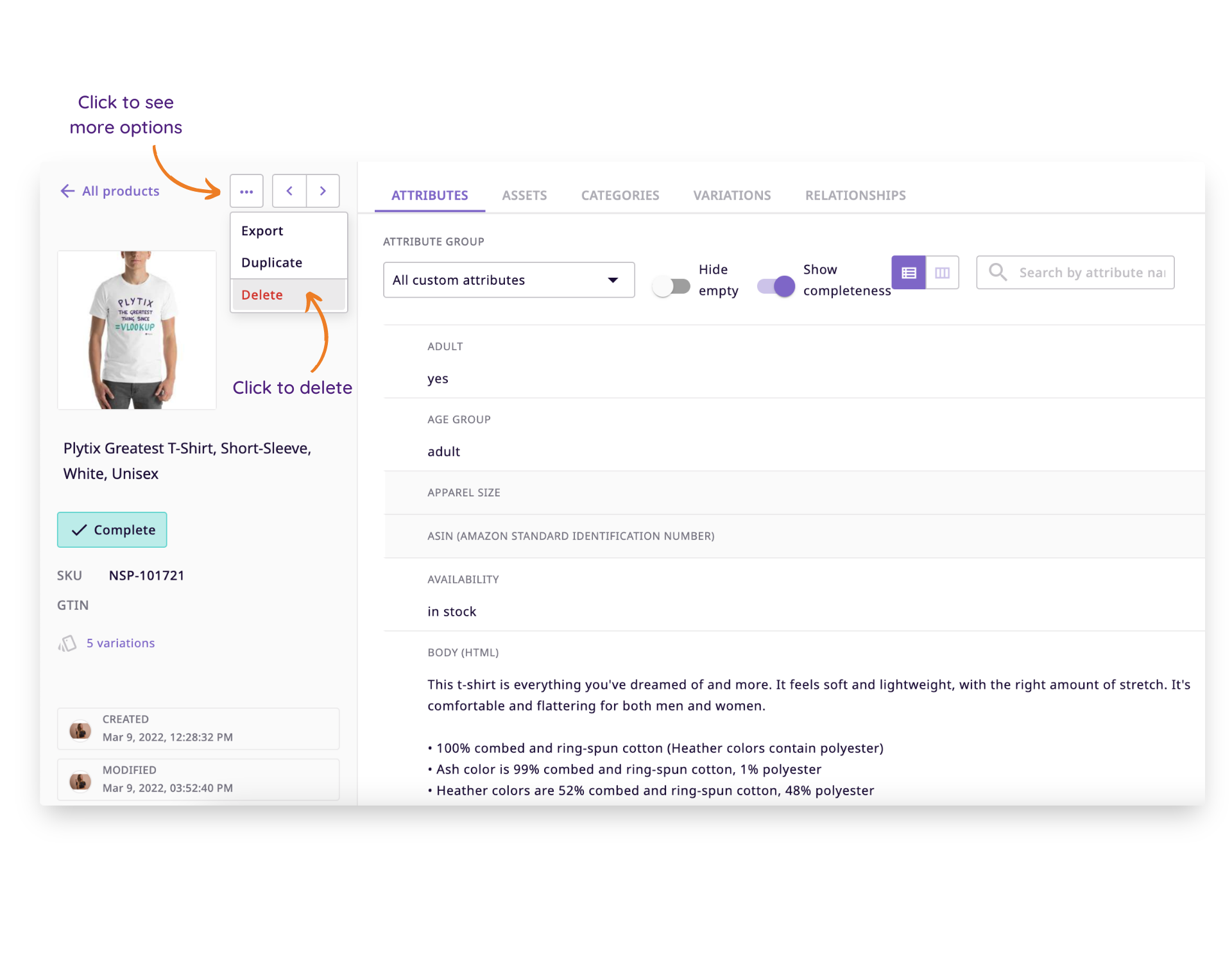Click the Heather colors 52% cotton bullet line

click(x=651, y=791)
